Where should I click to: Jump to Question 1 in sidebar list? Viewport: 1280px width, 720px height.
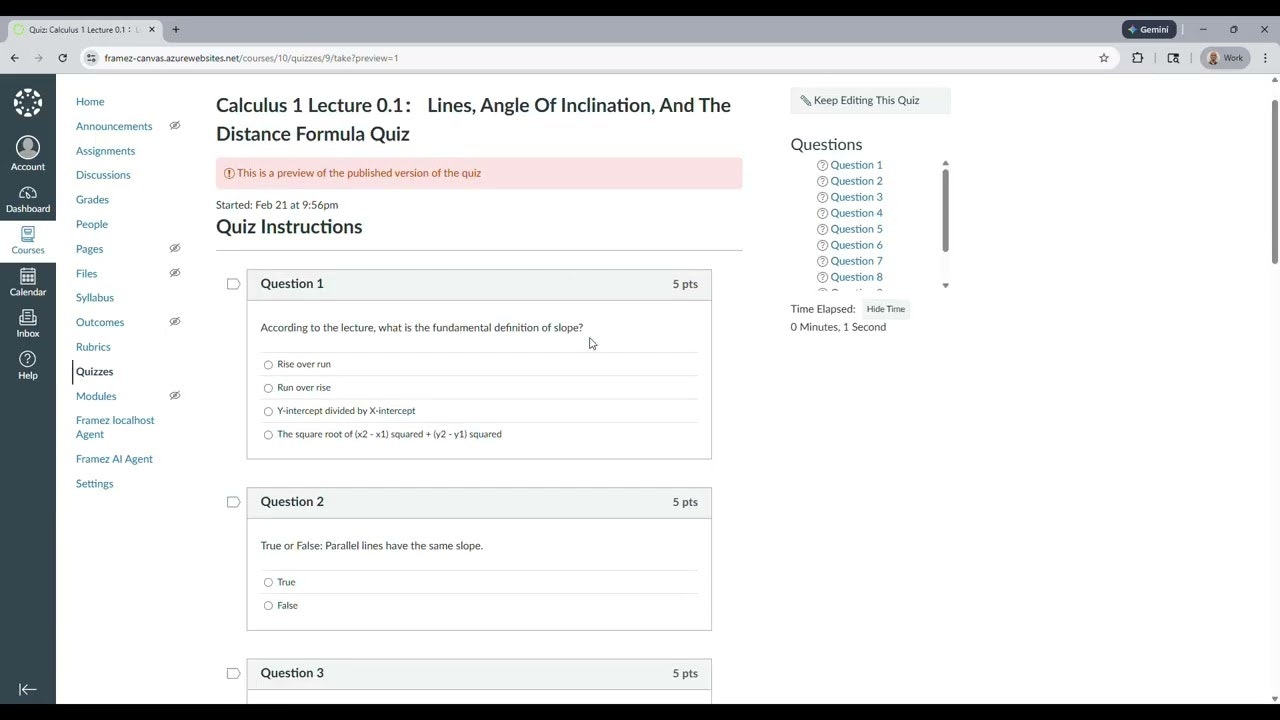(856, 165)
